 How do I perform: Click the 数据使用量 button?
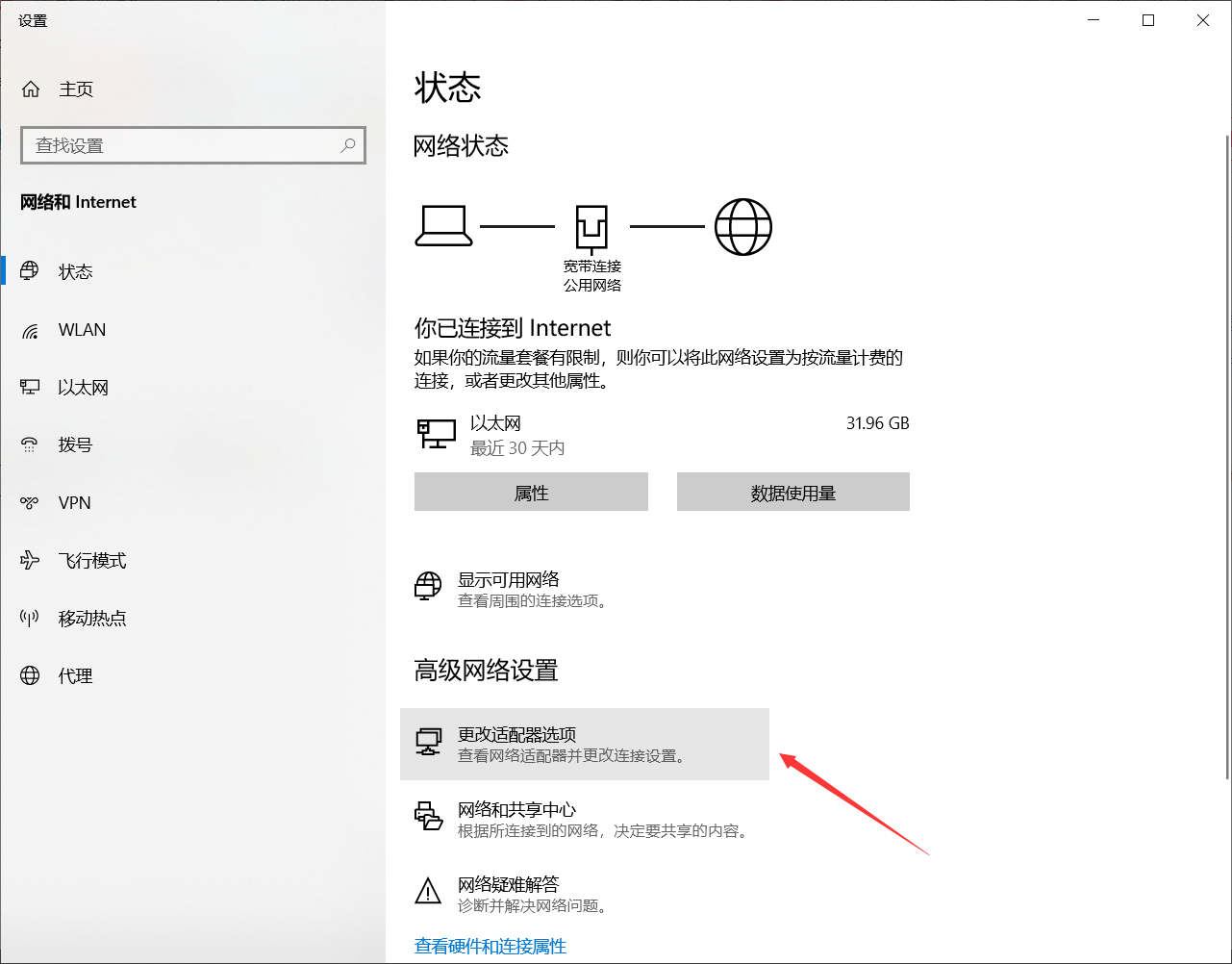(x=793, y=492)
